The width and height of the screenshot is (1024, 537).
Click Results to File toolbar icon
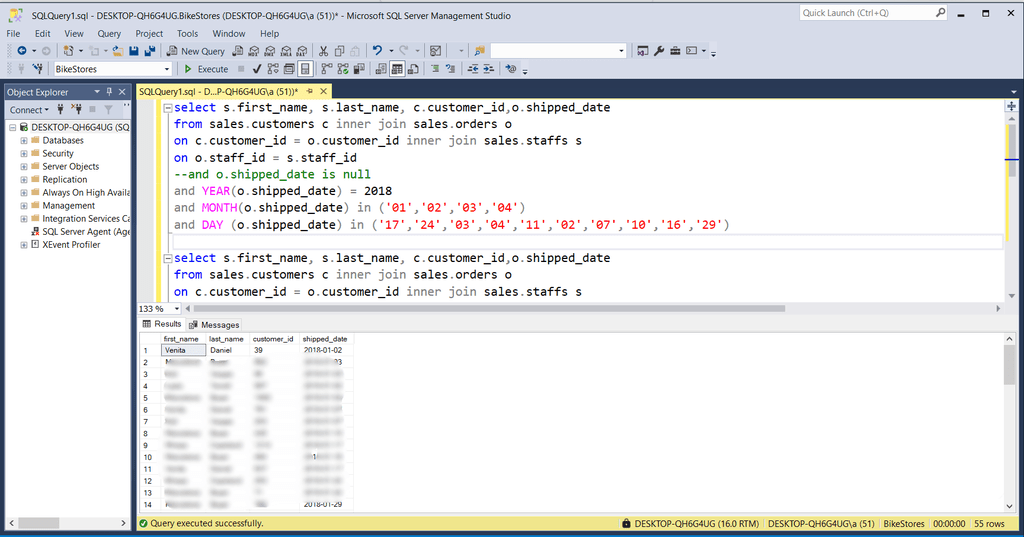pyautogui.click(x=413, y=69)
